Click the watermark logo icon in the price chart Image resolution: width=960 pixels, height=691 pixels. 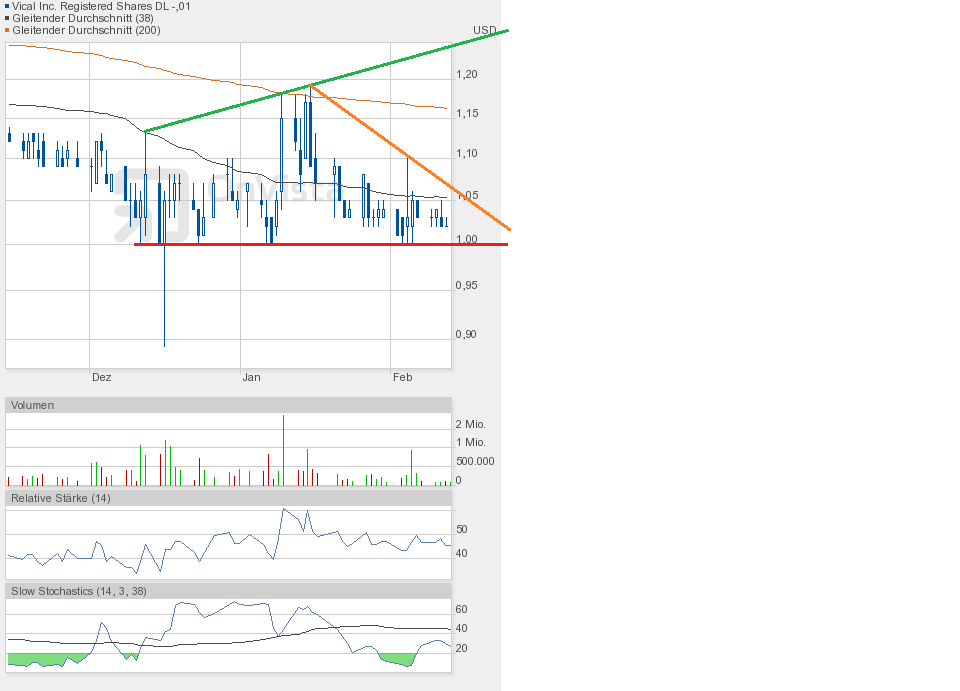click(150, 205)
